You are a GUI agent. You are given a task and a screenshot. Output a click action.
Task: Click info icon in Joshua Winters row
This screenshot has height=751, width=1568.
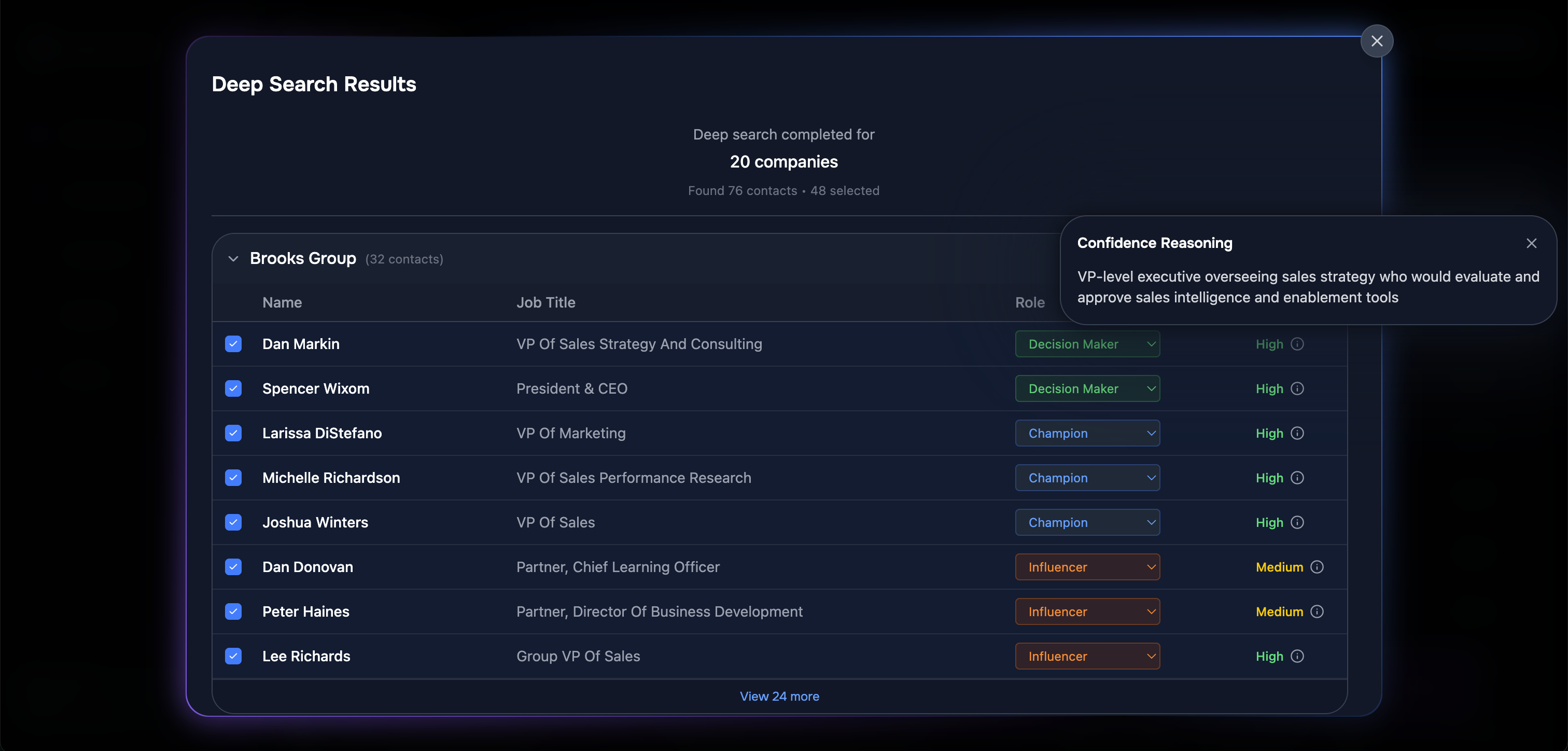click(x=1297, y=523)
